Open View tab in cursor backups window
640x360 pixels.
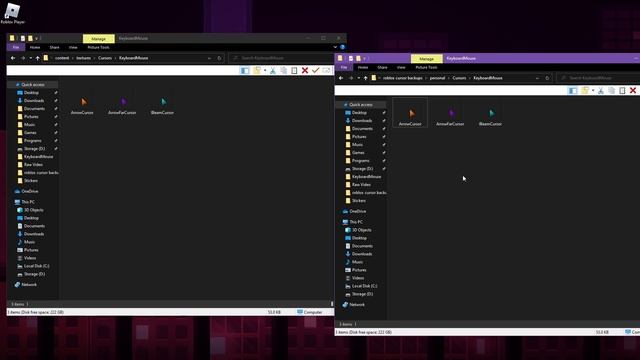coord(401,67)
